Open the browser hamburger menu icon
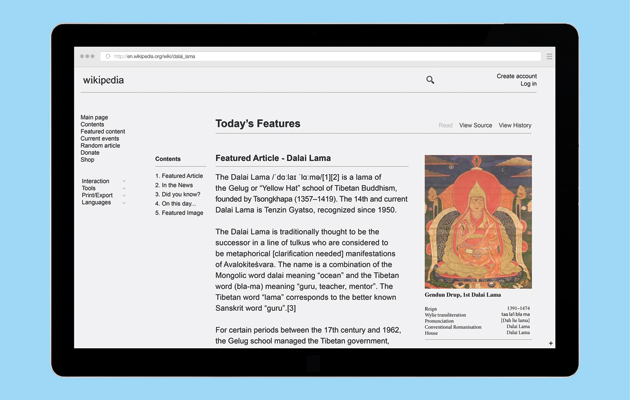The width and height of the screenshot is (630, 400). tap(549, 56)
